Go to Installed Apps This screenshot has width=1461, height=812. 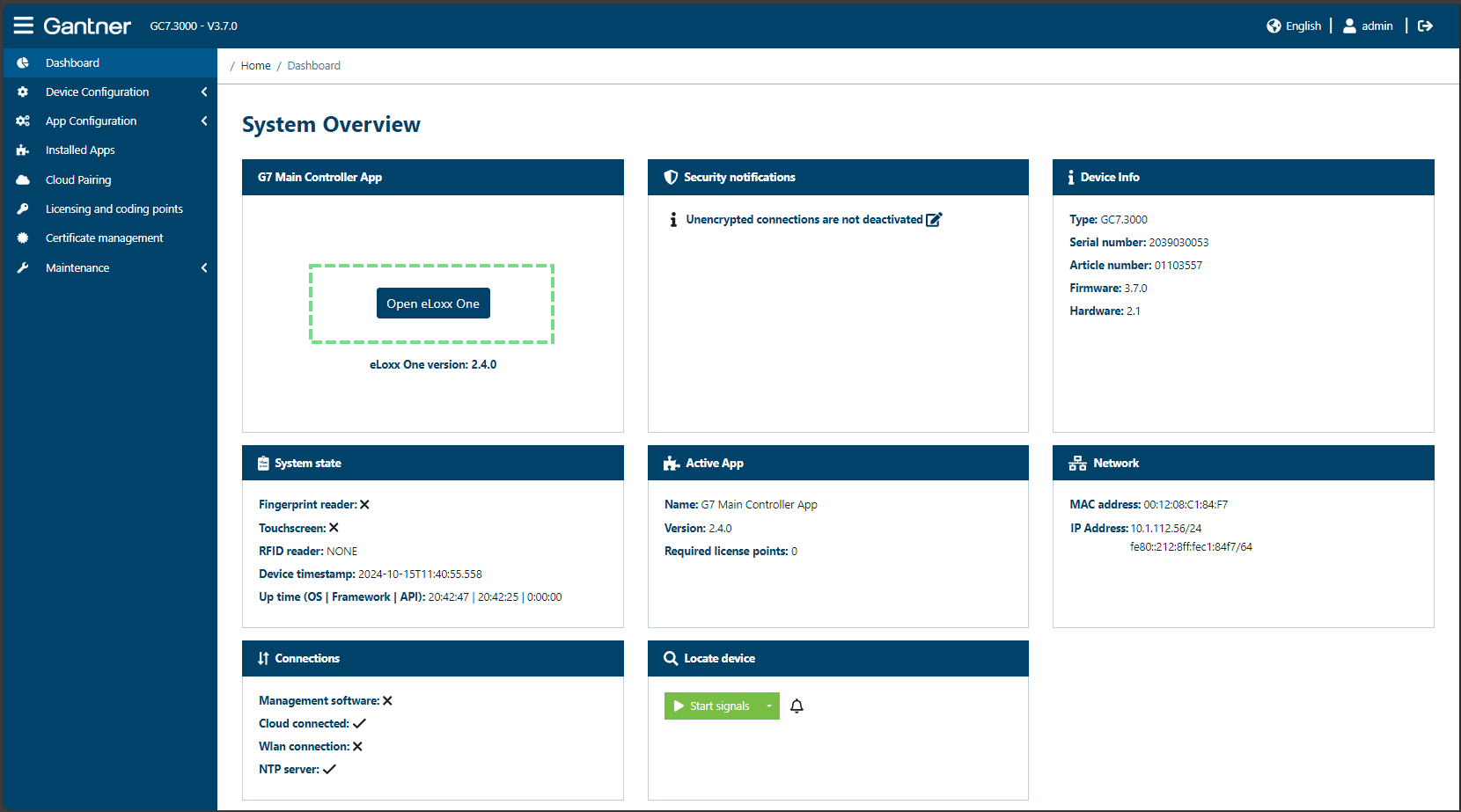(x=109, y=150)
